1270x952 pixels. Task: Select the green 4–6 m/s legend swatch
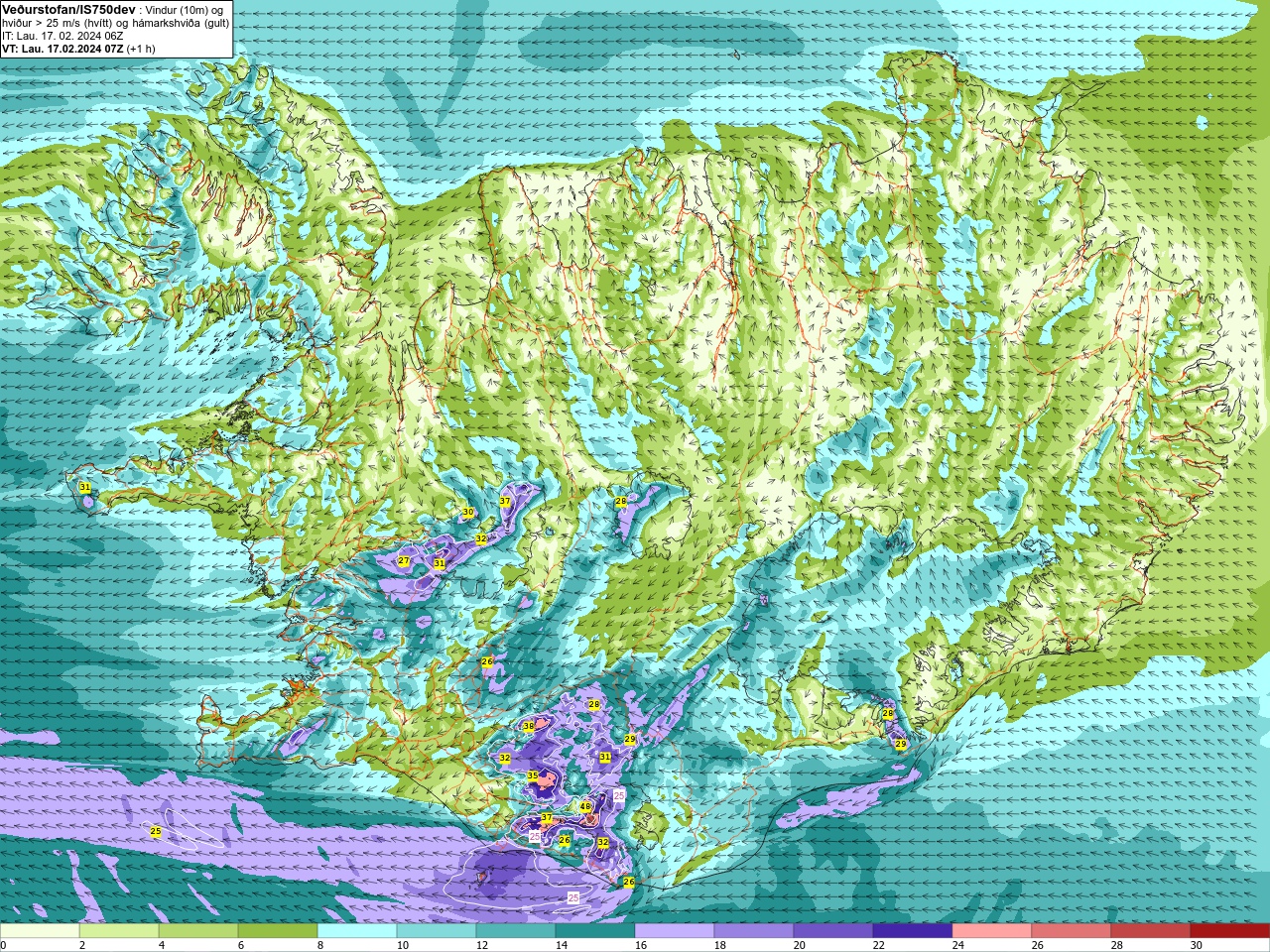tap(198, 931)
